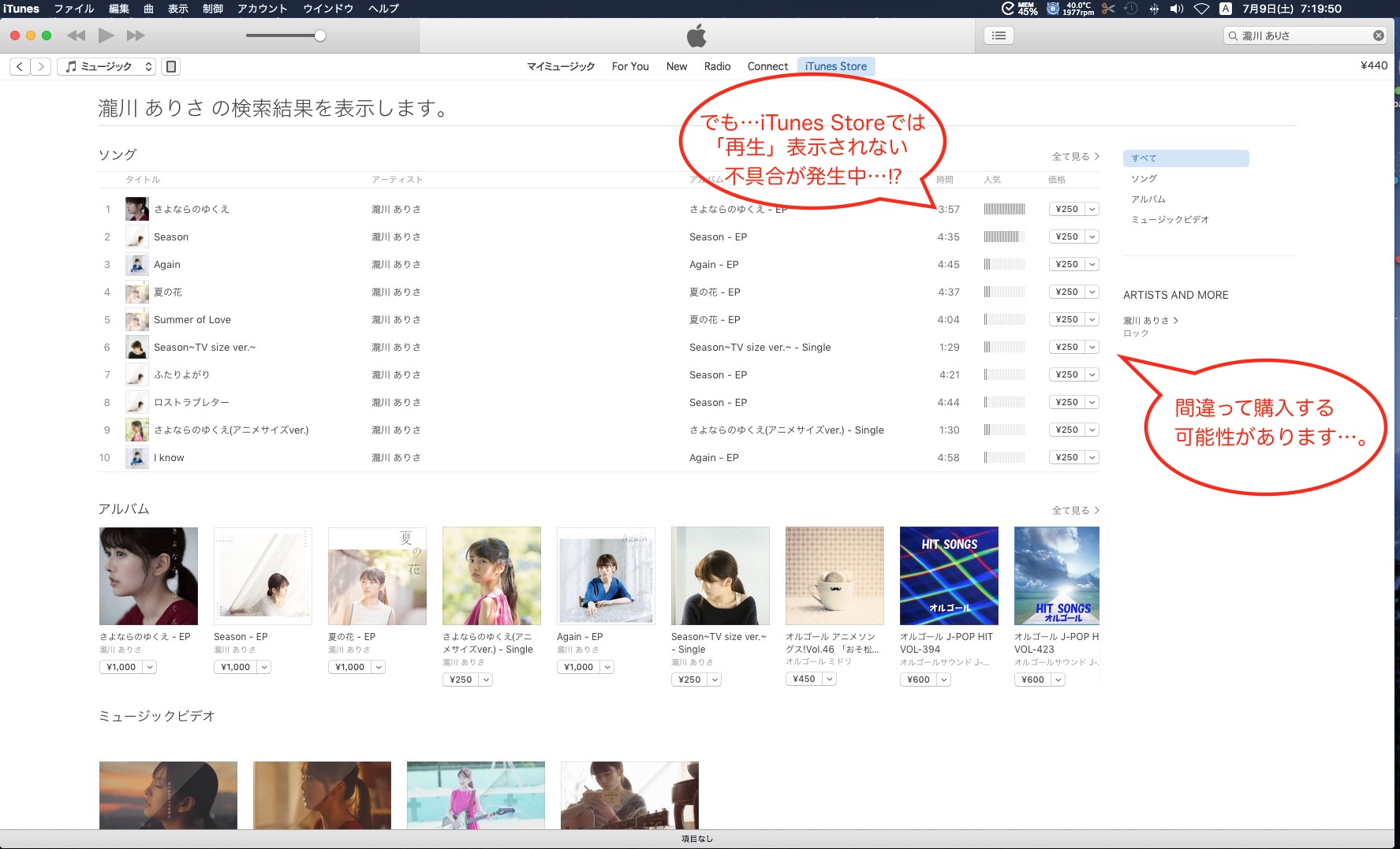Click album art icon for Season song row
The image size is (1400, 849).
137,236
